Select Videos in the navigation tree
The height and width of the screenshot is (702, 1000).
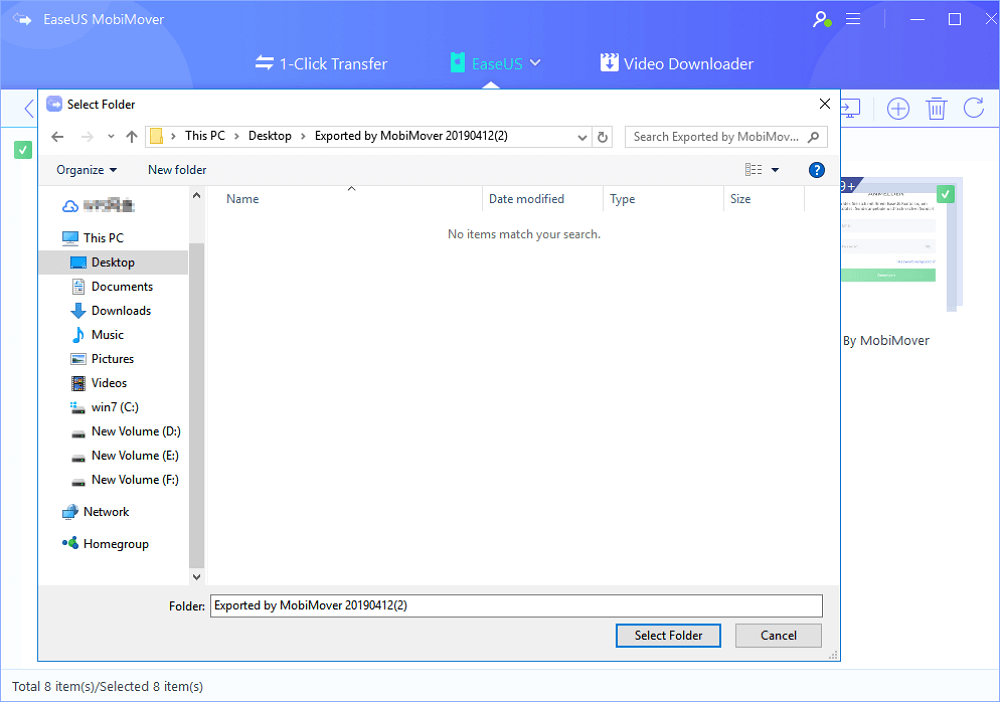pyautogui.click(x=98, y=383)
